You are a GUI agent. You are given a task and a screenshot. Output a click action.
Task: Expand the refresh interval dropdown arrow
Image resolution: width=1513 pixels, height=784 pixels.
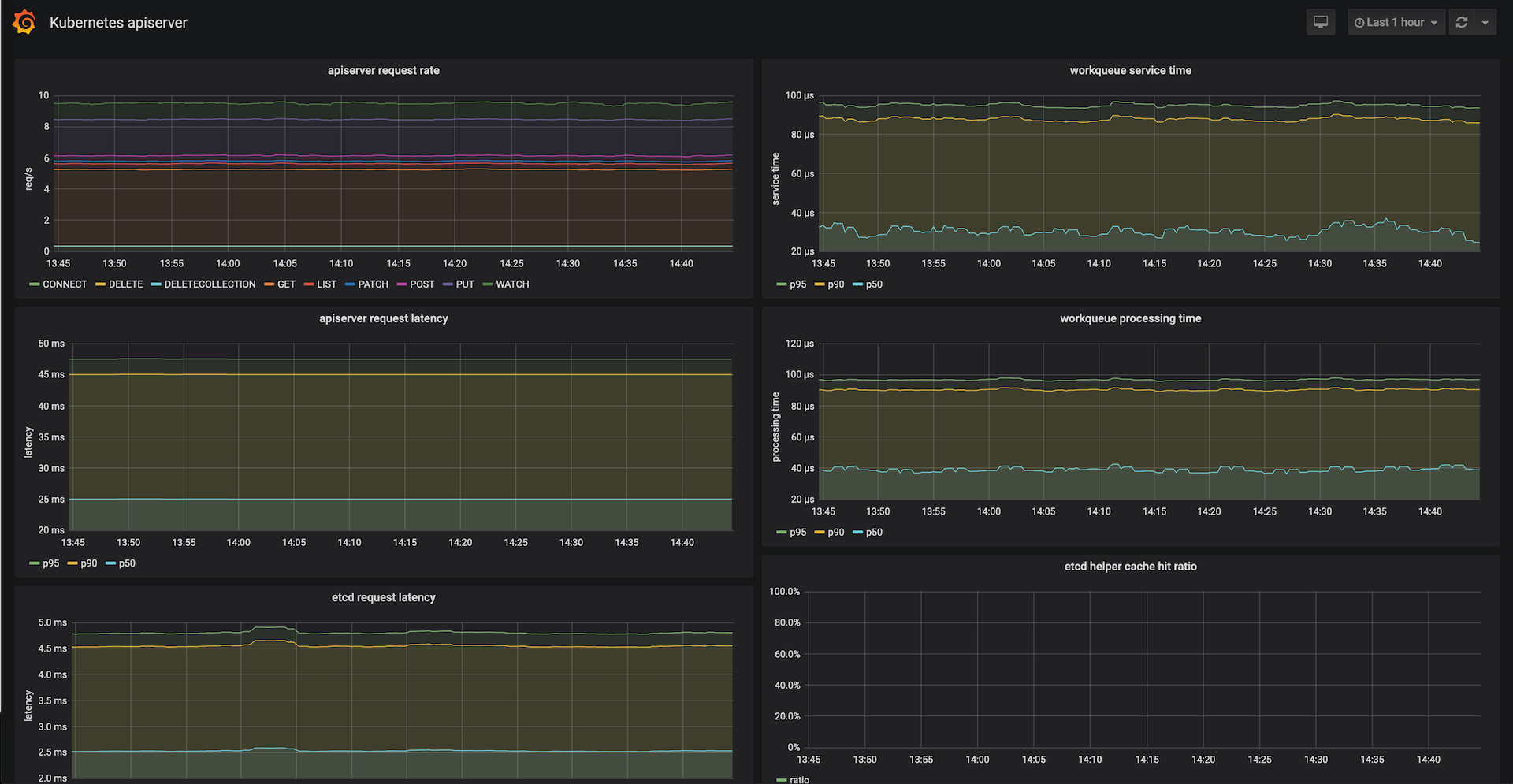(1485, 22)
